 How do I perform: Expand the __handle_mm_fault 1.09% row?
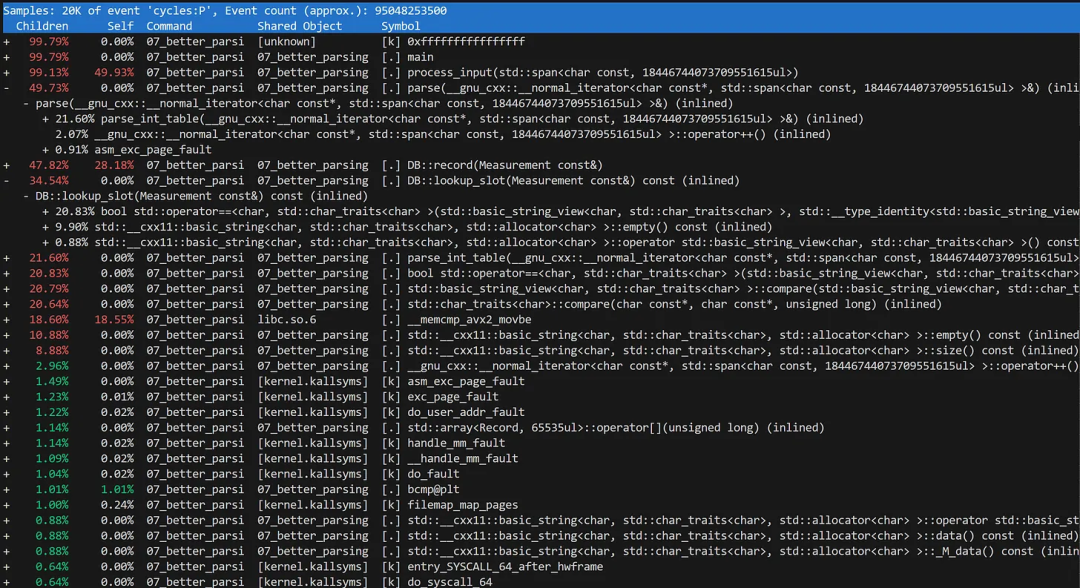[6, 459]
